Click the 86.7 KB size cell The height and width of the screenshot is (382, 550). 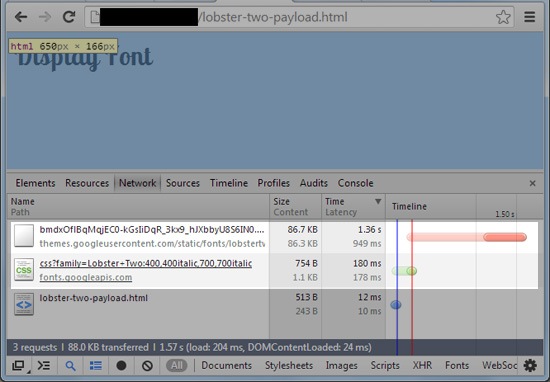click(x=302, y=230)
